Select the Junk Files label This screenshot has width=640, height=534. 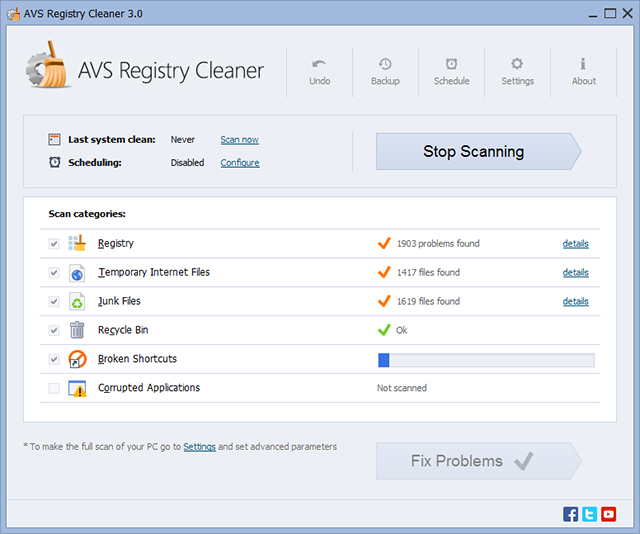tap(119, 301)
